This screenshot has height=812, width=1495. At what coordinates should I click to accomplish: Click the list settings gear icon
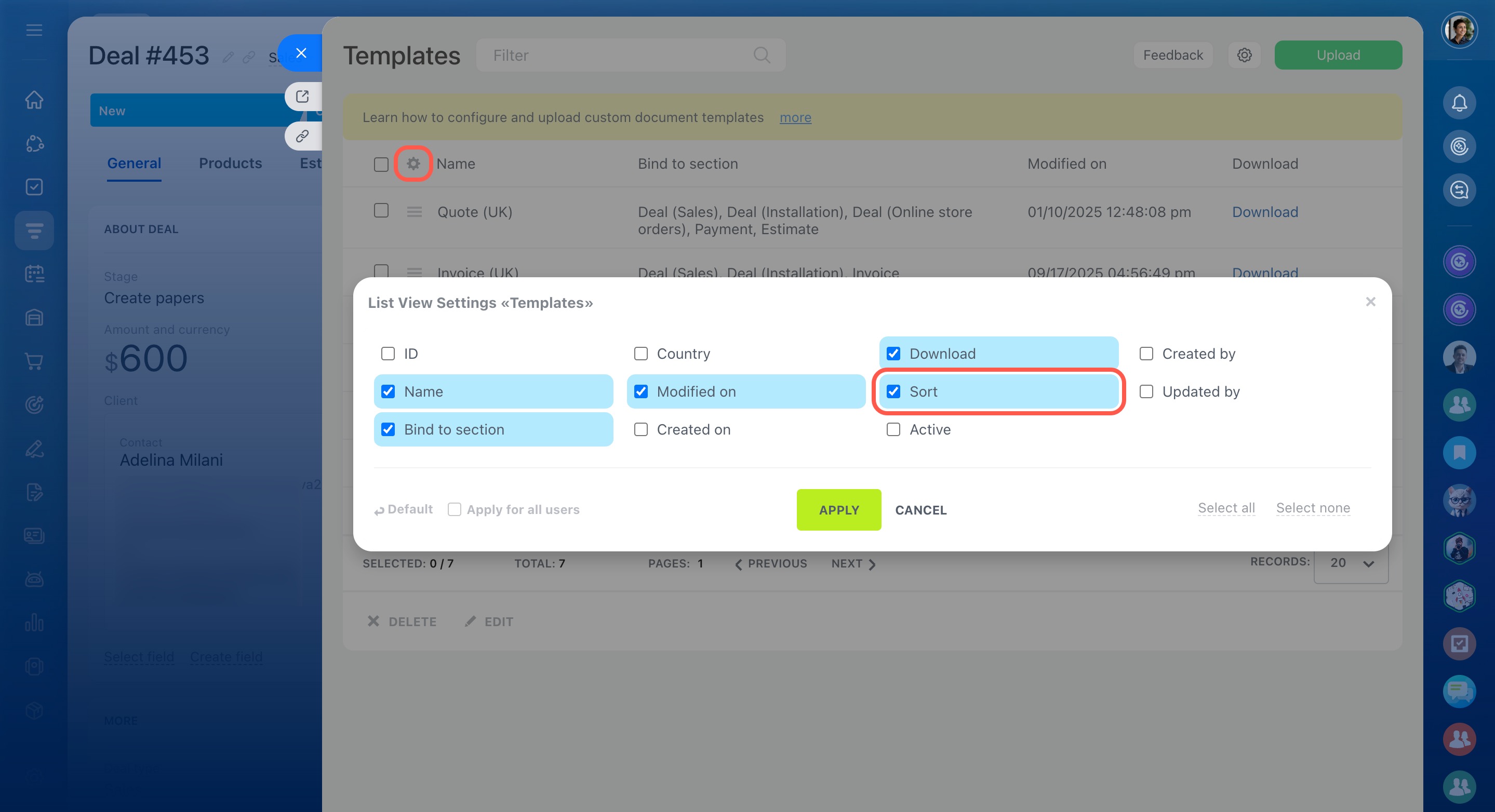412,164
